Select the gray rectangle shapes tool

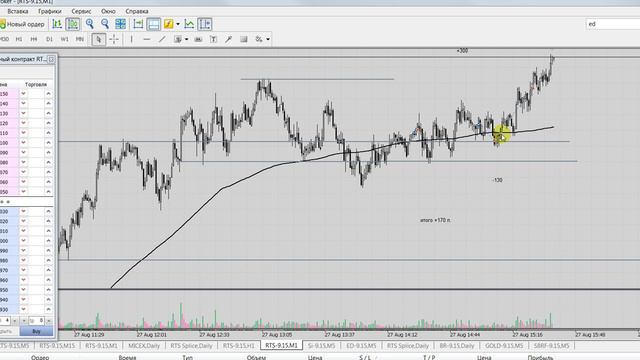[244, 39]
